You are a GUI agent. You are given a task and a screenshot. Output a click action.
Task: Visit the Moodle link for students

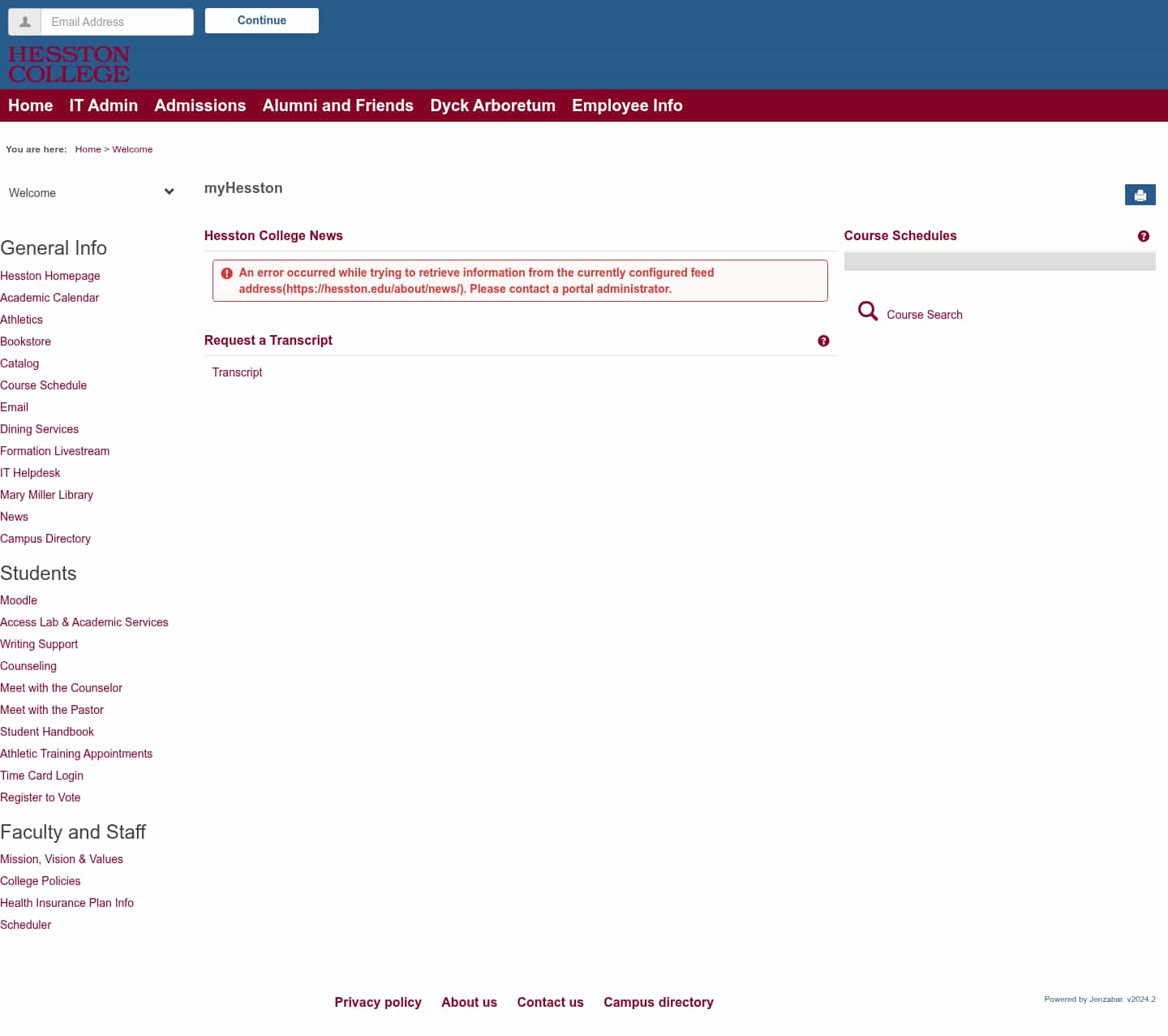click(x=19, y=600)
